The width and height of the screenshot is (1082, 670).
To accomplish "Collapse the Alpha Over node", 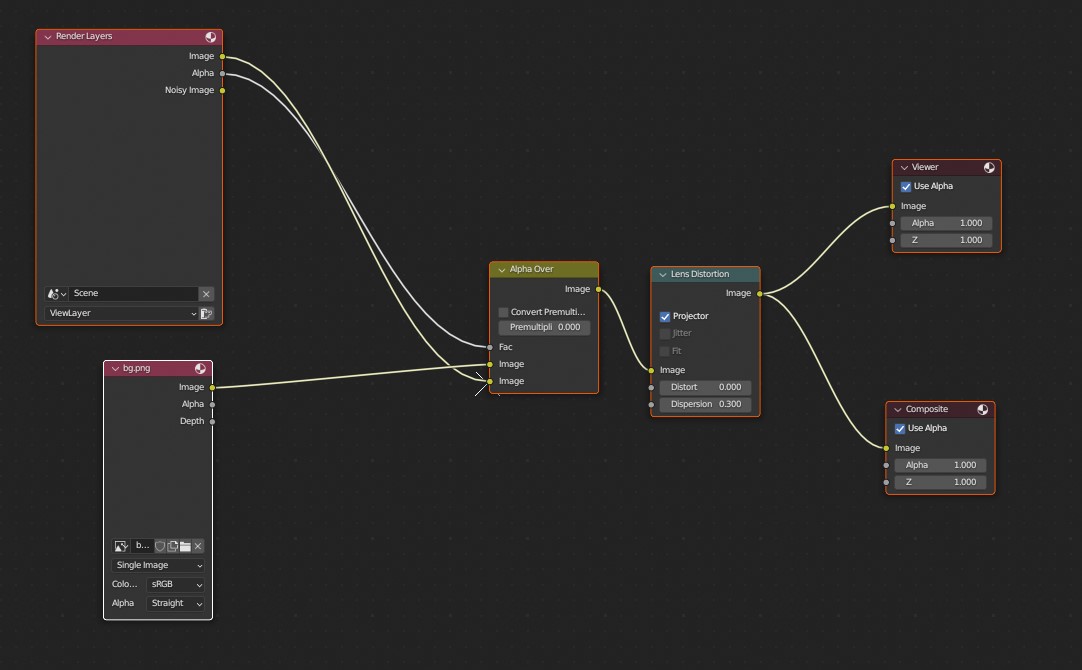I will [502, 270].
